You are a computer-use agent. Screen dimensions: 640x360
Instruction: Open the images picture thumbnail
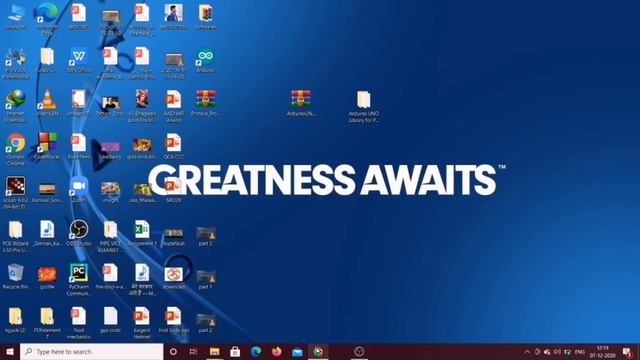[110, 192]
